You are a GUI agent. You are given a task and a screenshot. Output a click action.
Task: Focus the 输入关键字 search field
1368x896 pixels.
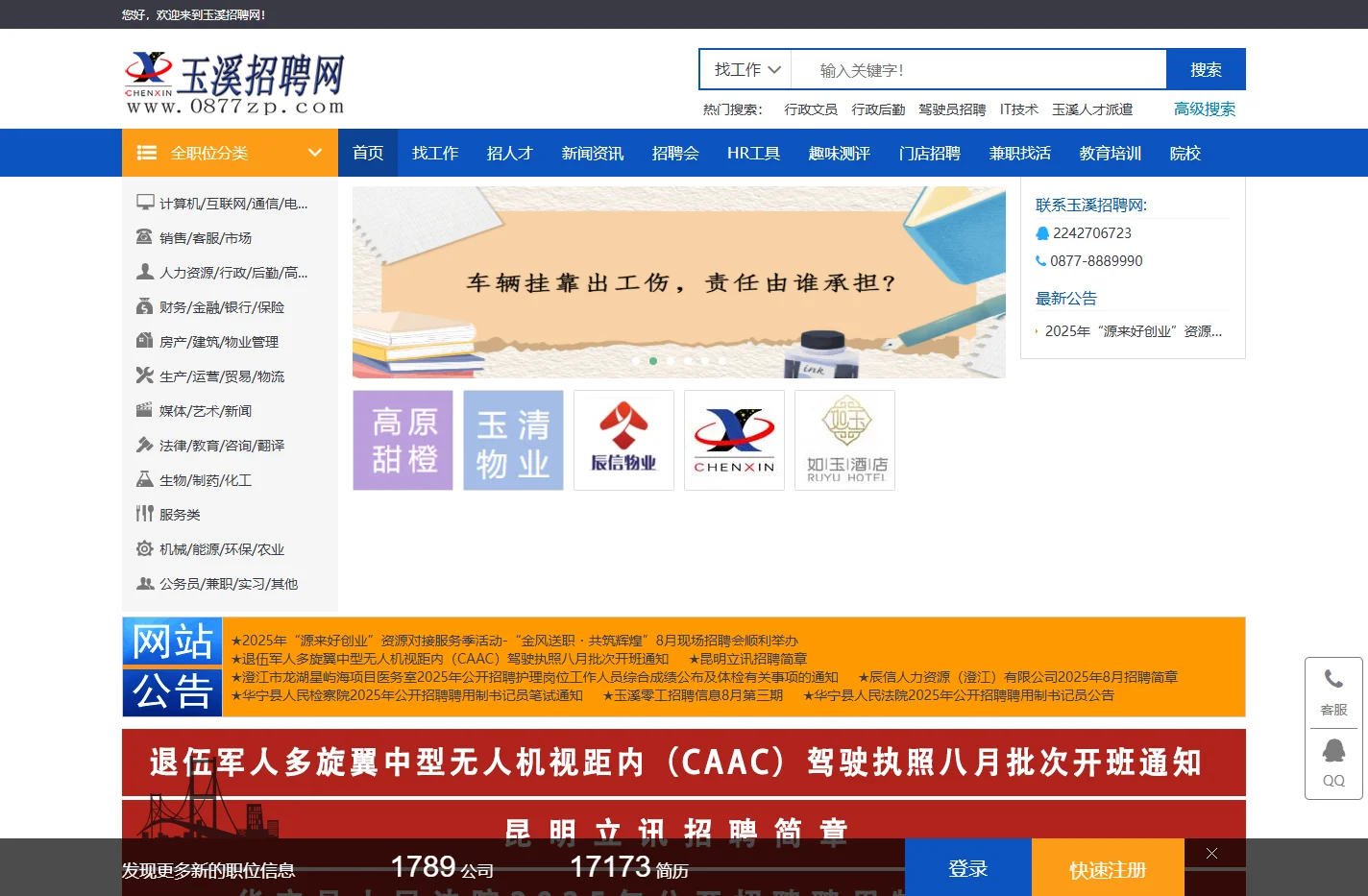click(979, 70)
